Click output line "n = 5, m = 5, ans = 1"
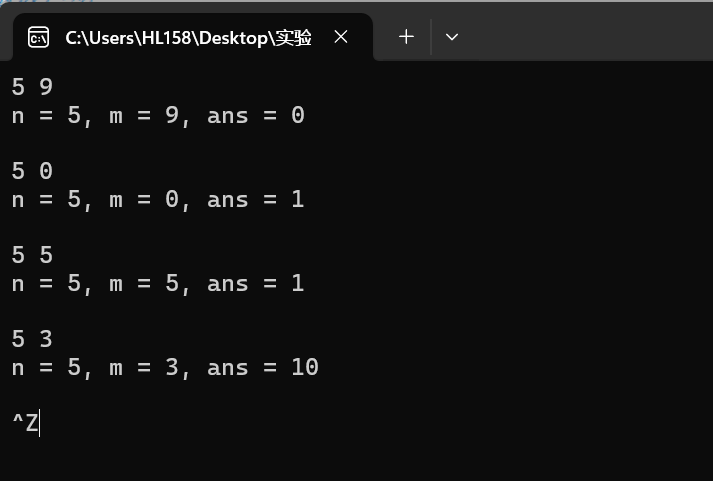The height and width of the screenshot is (481, 713). click(x=158, y=284)
